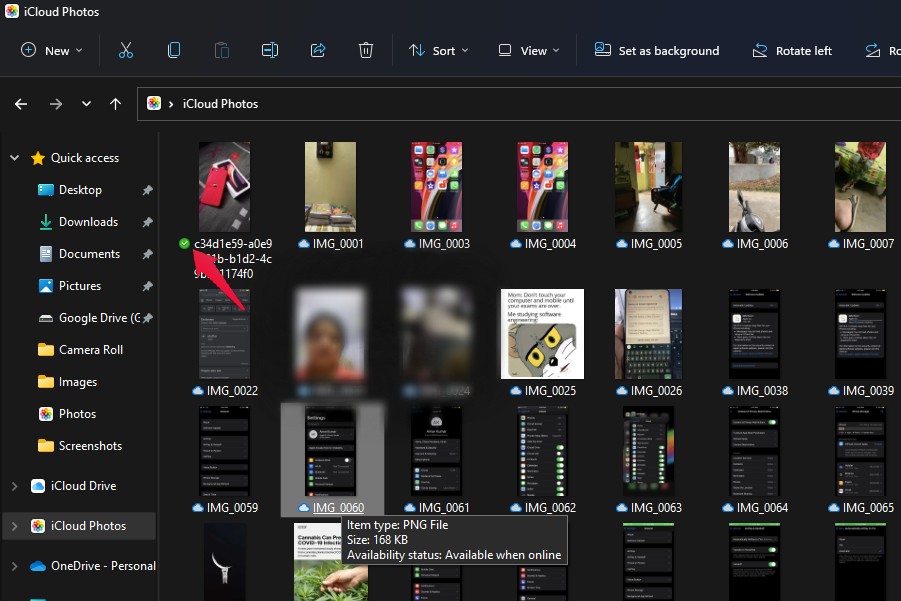Click the Set as background button
Screen dimensions: 901x601
click(657, 50)
